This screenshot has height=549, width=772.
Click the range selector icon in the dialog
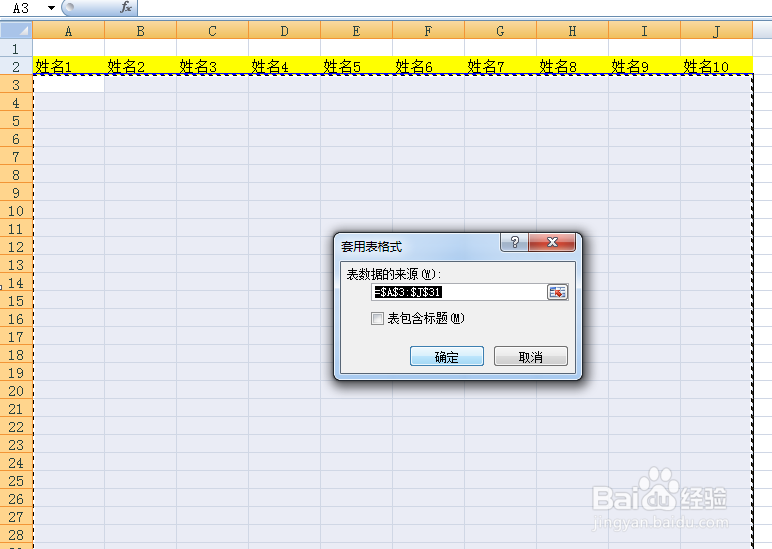[557, 292]
